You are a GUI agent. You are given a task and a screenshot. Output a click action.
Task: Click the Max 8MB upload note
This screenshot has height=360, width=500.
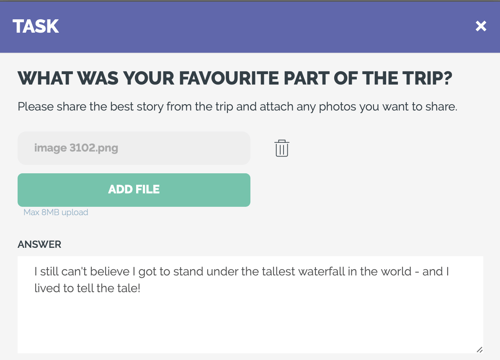click(56, 212)
